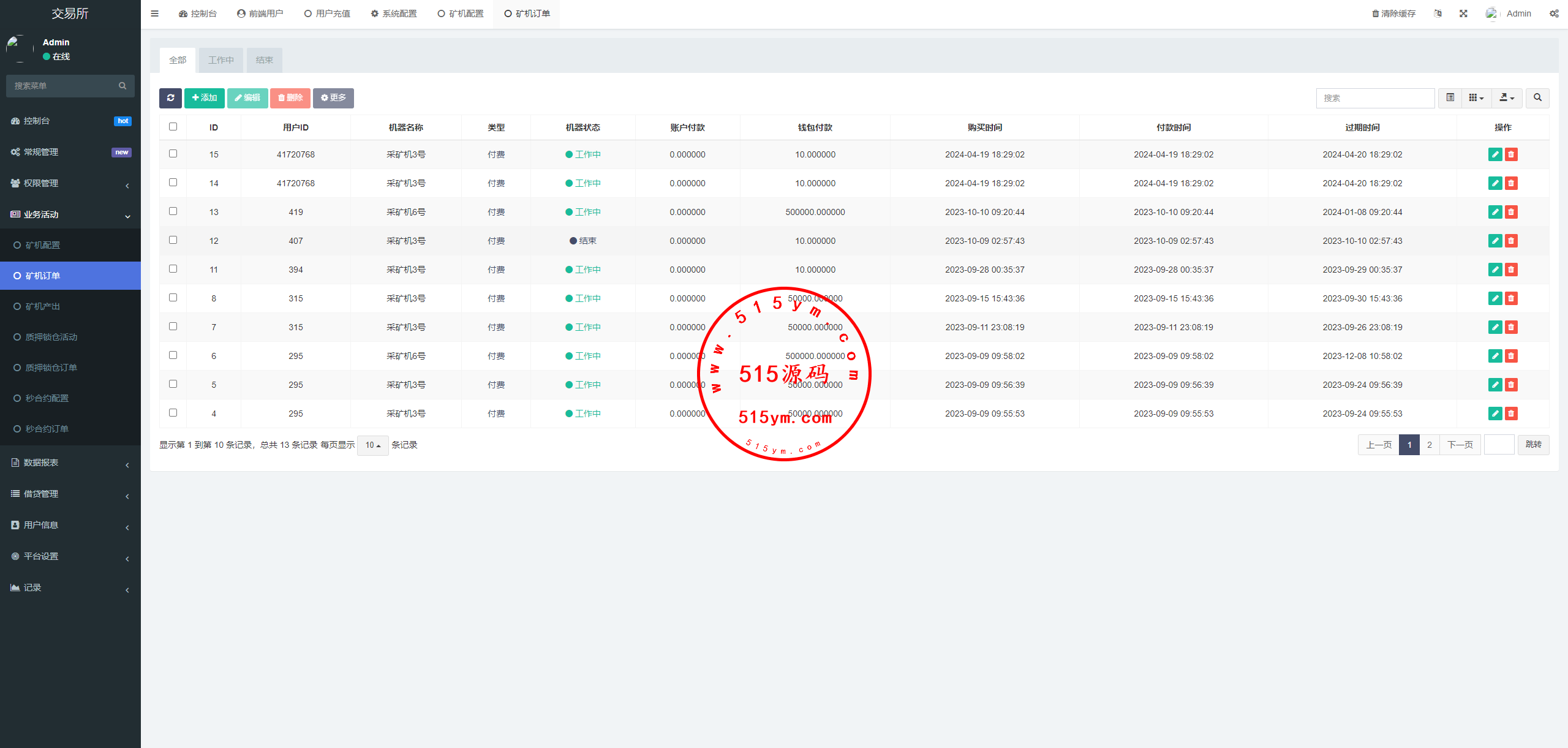Click the green edit icon for order 12
The image size is (1568, 748).
tap(1495, 241)
